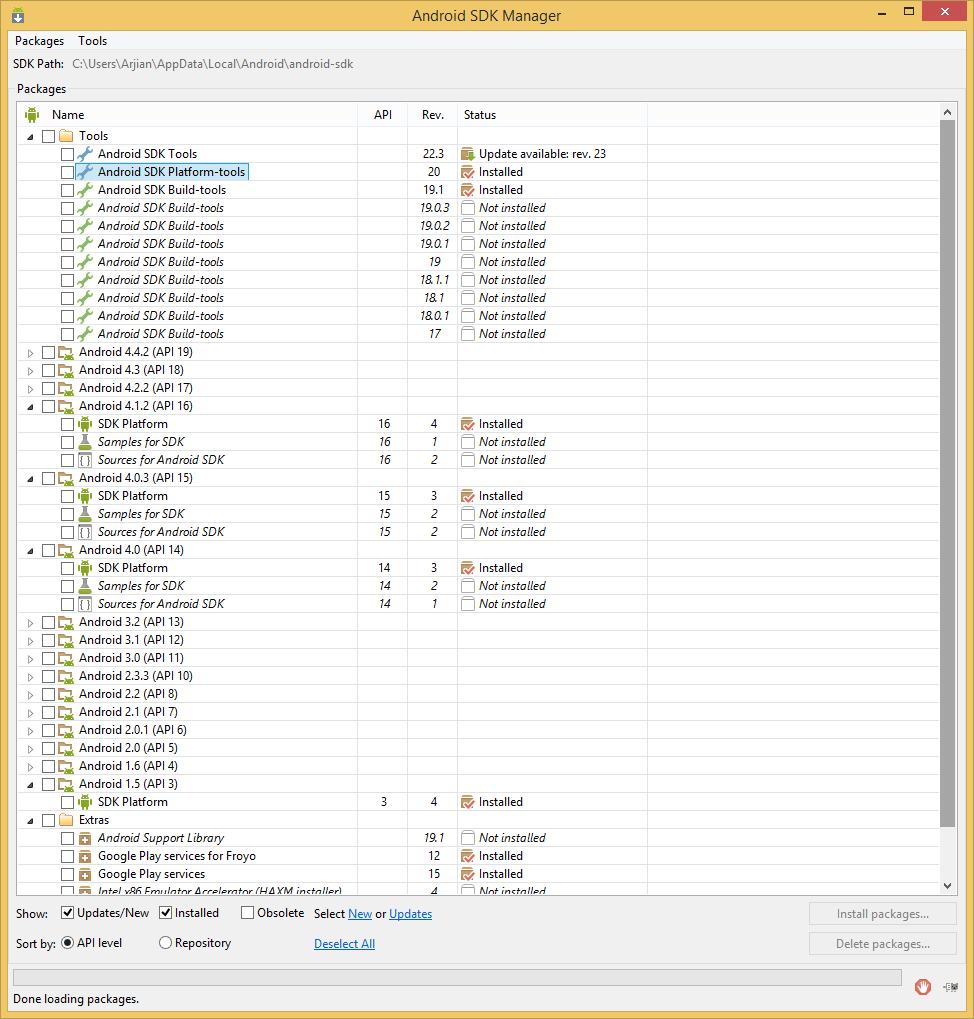Image resolution: width=974 pixels, height=1019 pixels.
Task: Click the Status column header
Action: tap(552, 115)
